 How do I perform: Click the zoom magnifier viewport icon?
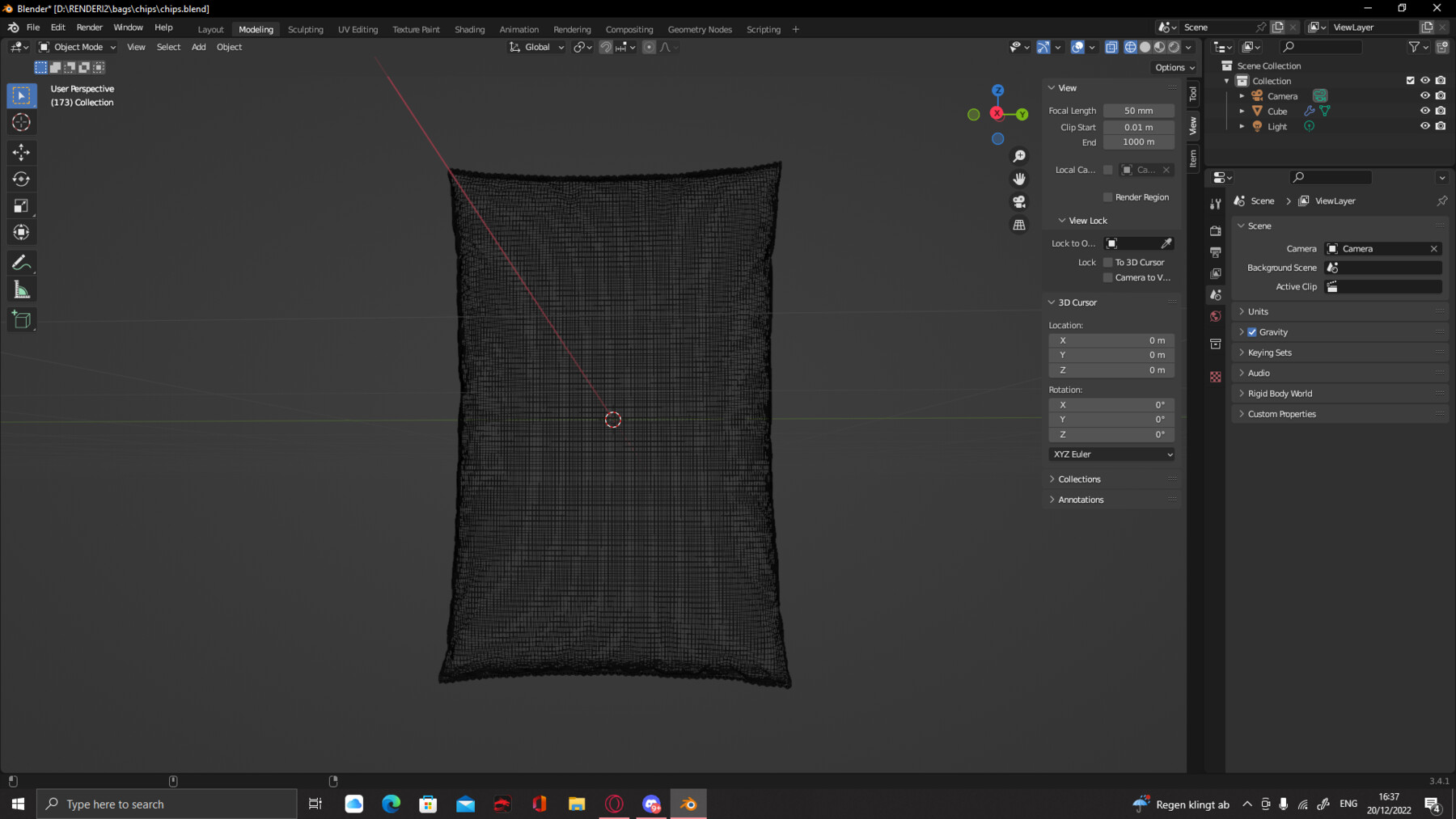point(1019,156)
